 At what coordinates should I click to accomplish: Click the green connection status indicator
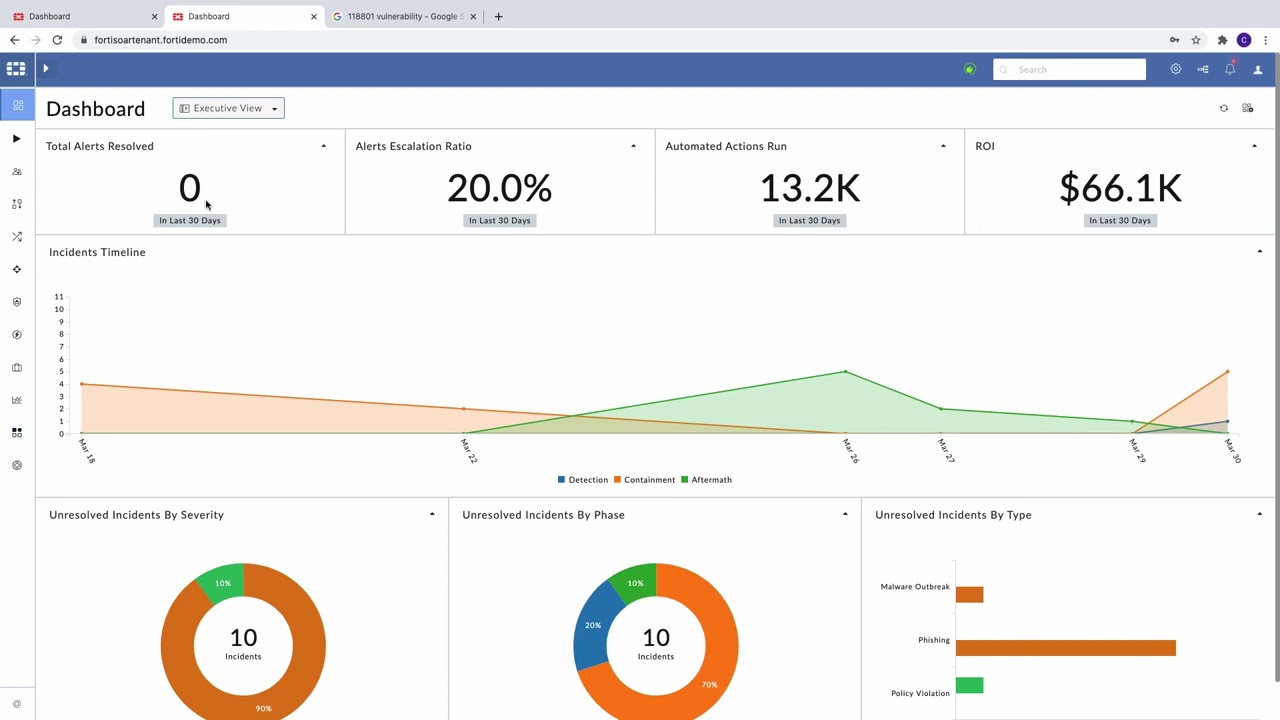click(969, 69)
